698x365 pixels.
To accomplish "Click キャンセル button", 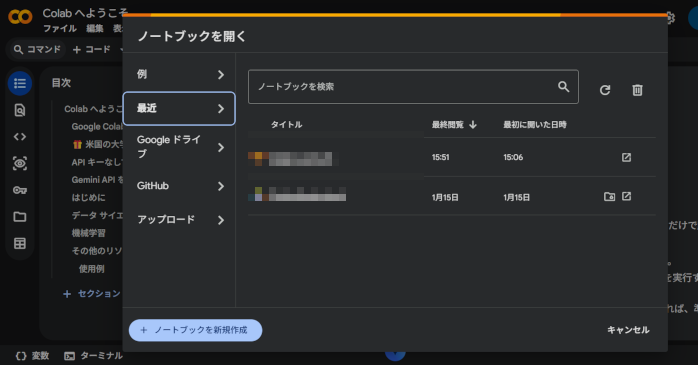I will pos(628,330).
